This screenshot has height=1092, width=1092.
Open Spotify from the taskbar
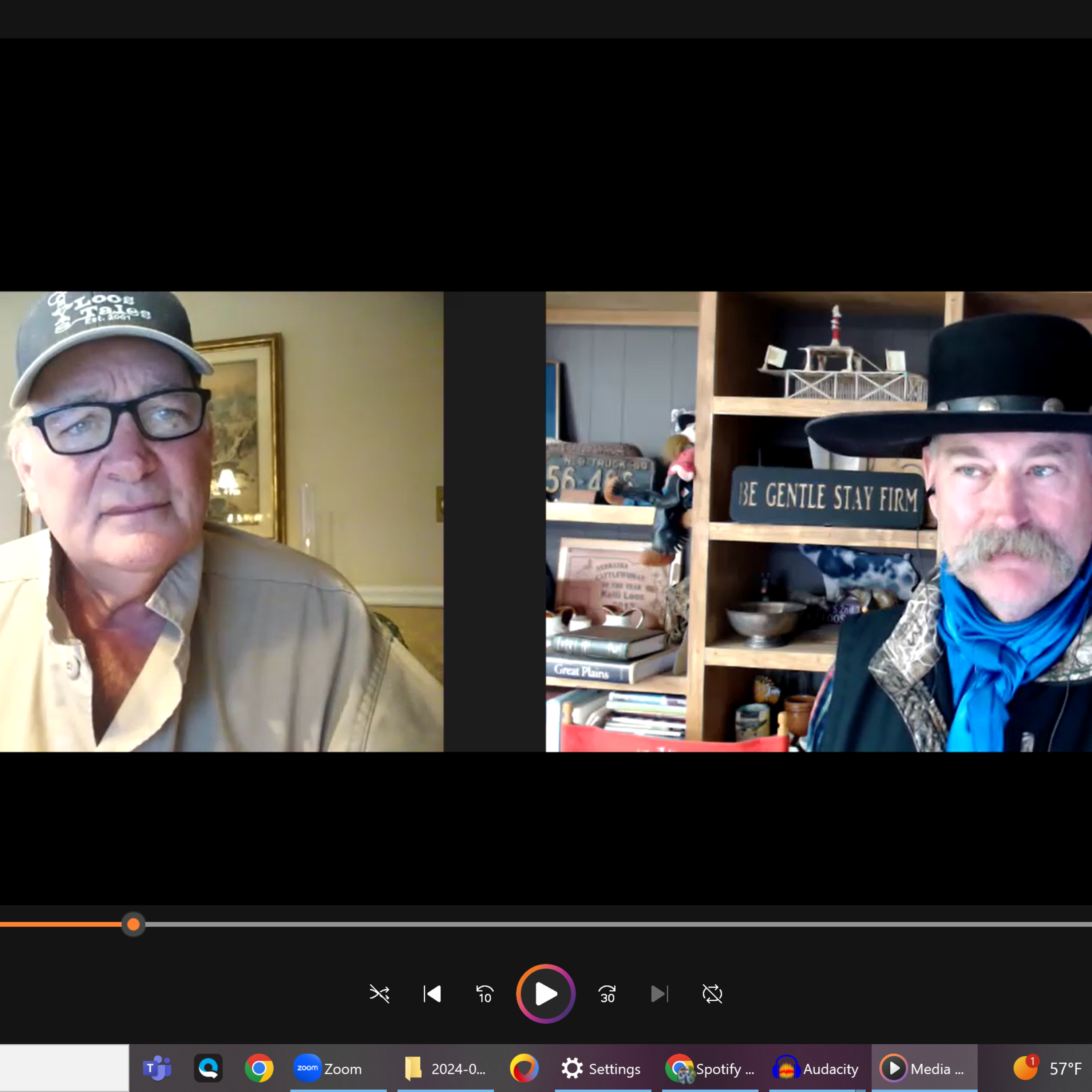point(710,1068)
